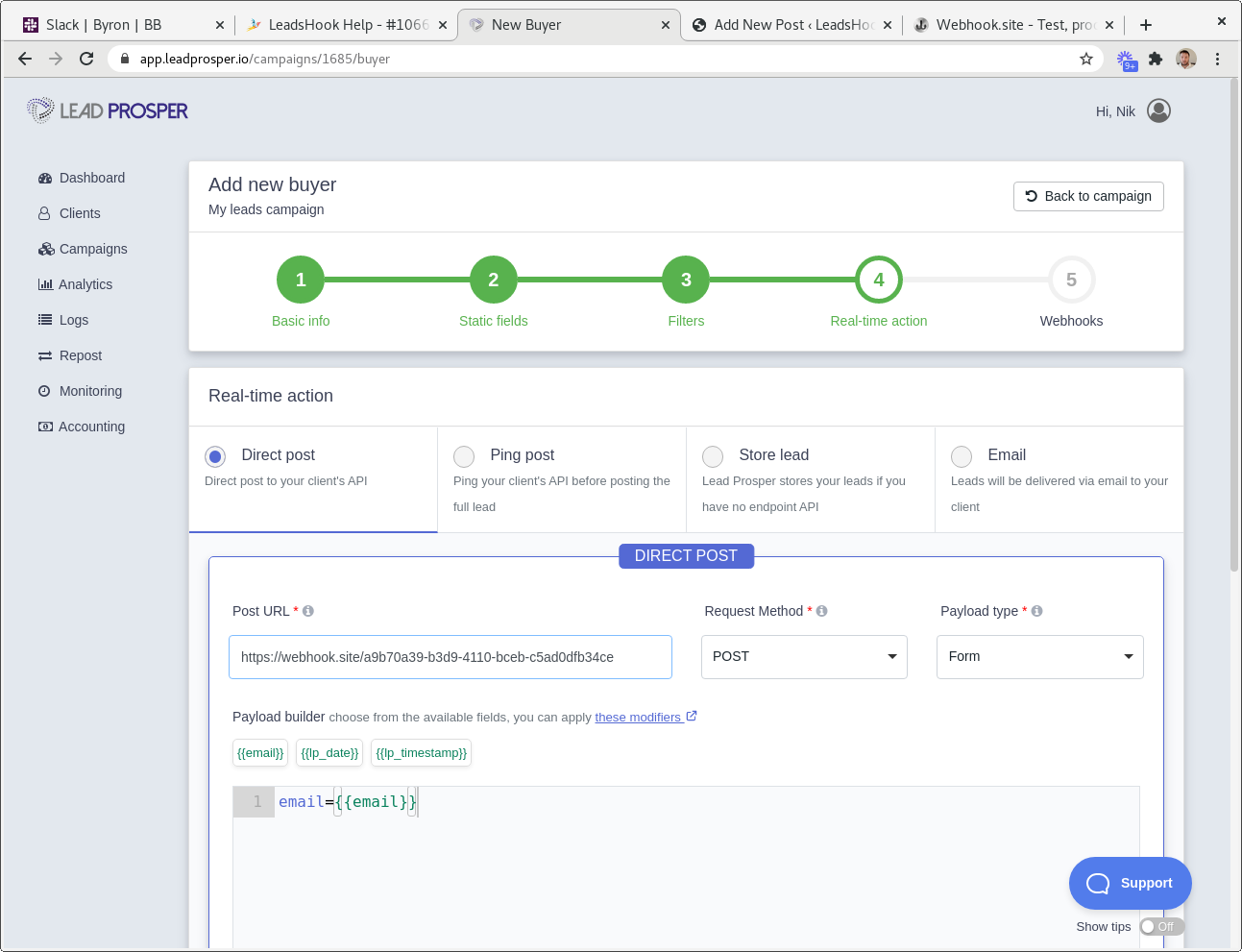Switch to the Add New Post browser tab

(791, 25)
